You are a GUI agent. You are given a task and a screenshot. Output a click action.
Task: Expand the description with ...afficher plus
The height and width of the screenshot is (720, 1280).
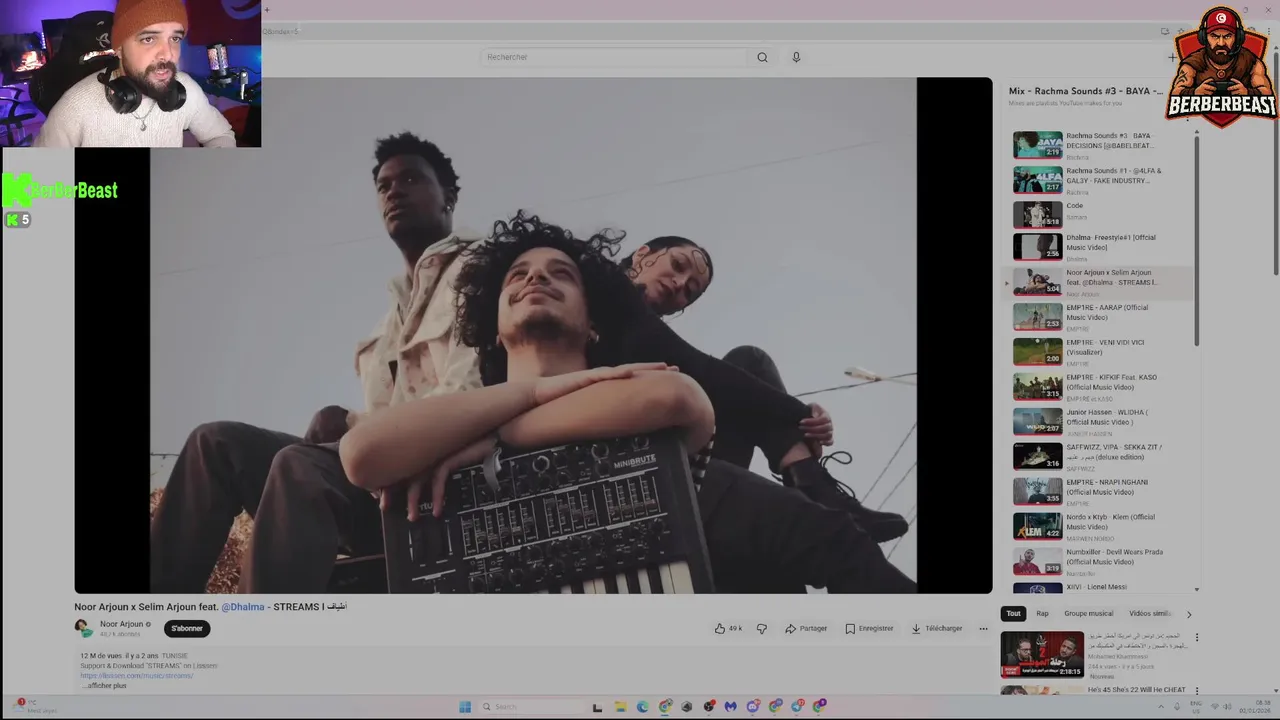coord(104,685)
